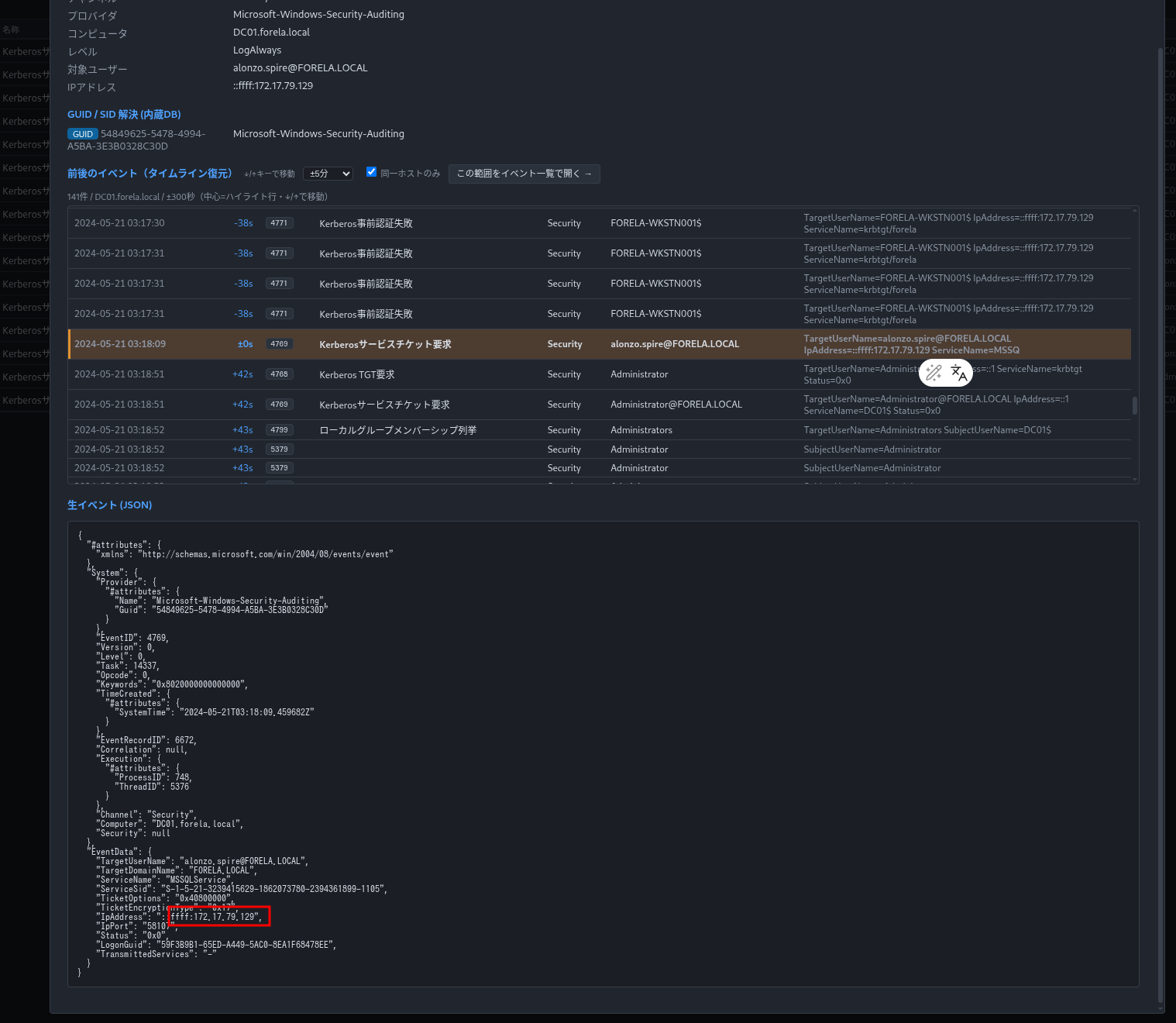This screenshot has height=1023, width=1176.
Task: Select the 03:17:30 Kerberos事前認証失敗 row
Action: coord(600,223)
